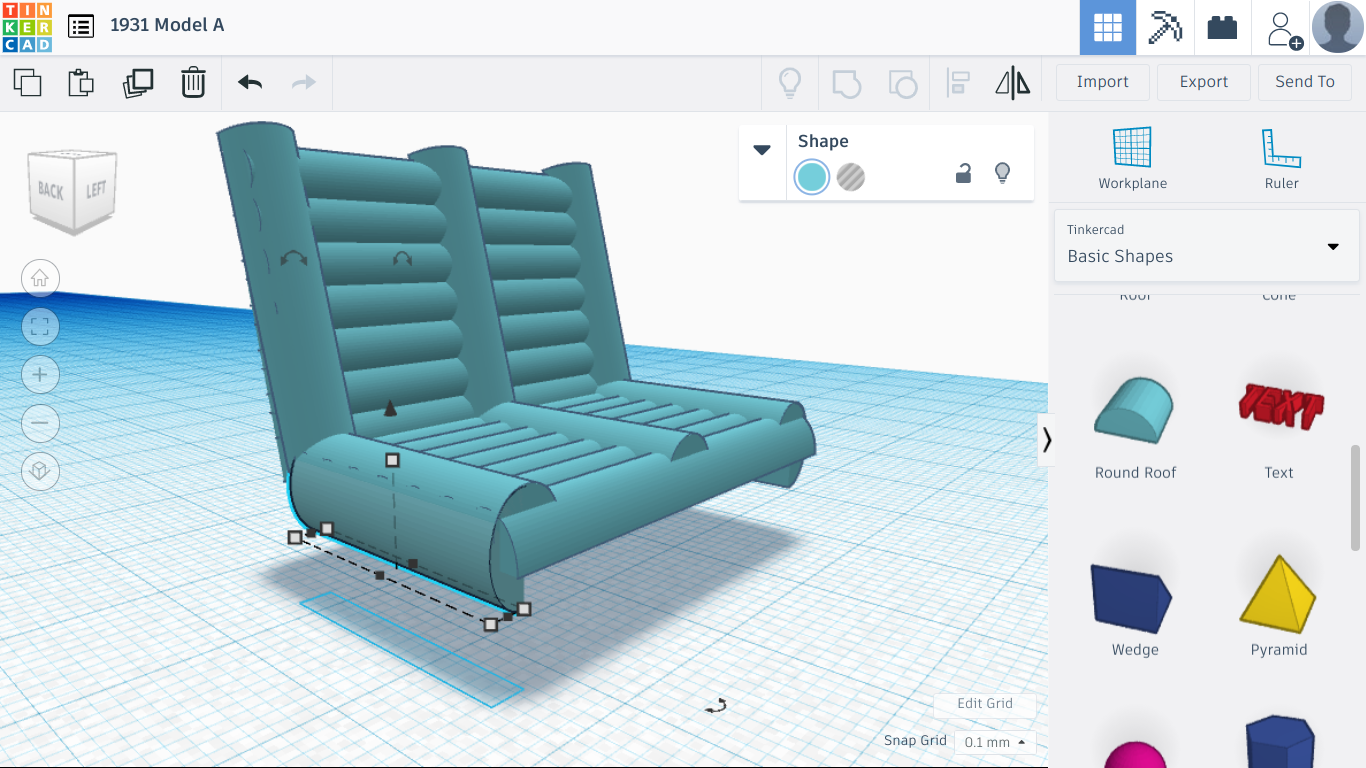
Task: Click the BACK face of view cube
Action: click(x=51, y=190)
